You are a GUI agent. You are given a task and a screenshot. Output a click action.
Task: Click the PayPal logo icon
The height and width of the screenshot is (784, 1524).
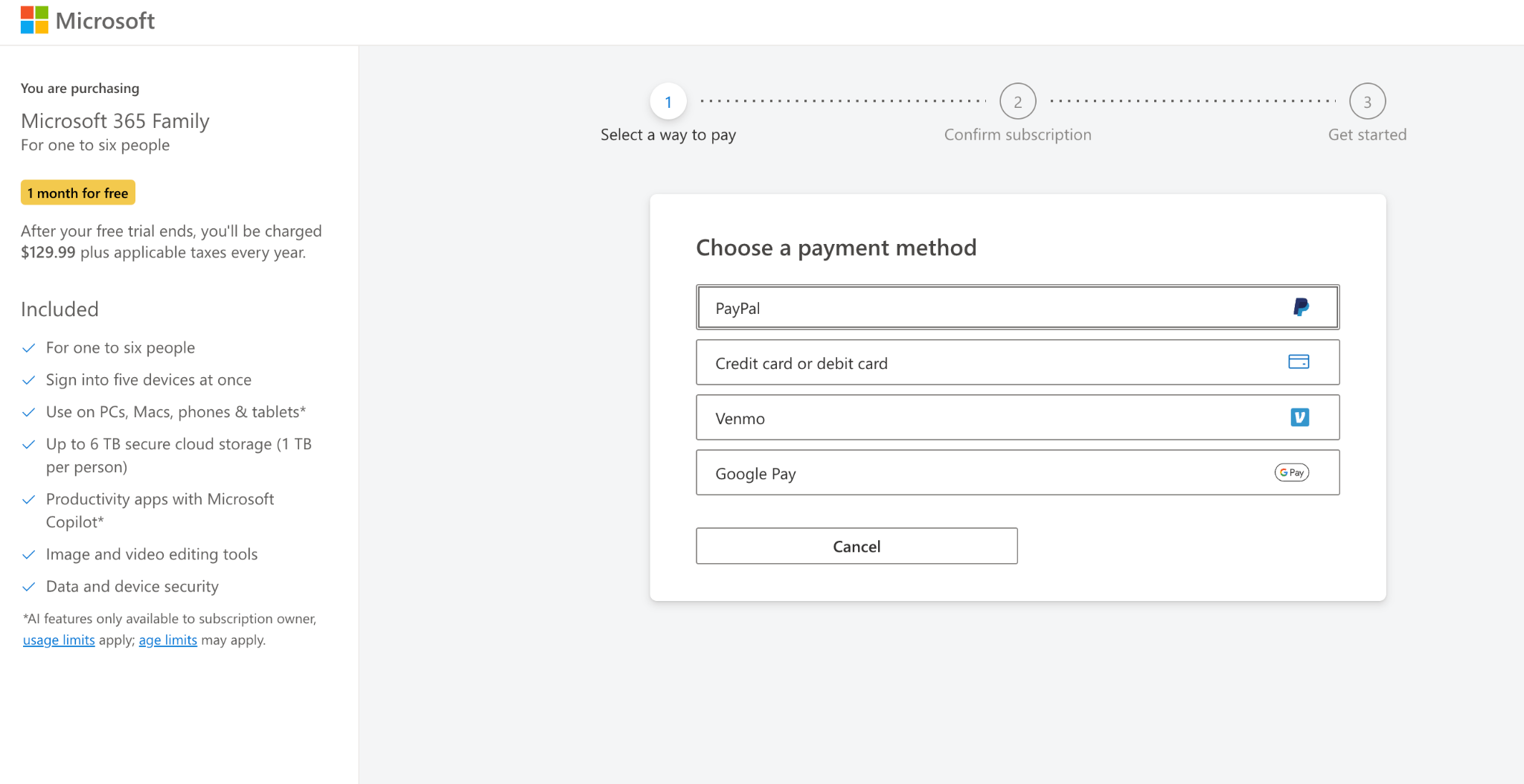pos(1301,307)
